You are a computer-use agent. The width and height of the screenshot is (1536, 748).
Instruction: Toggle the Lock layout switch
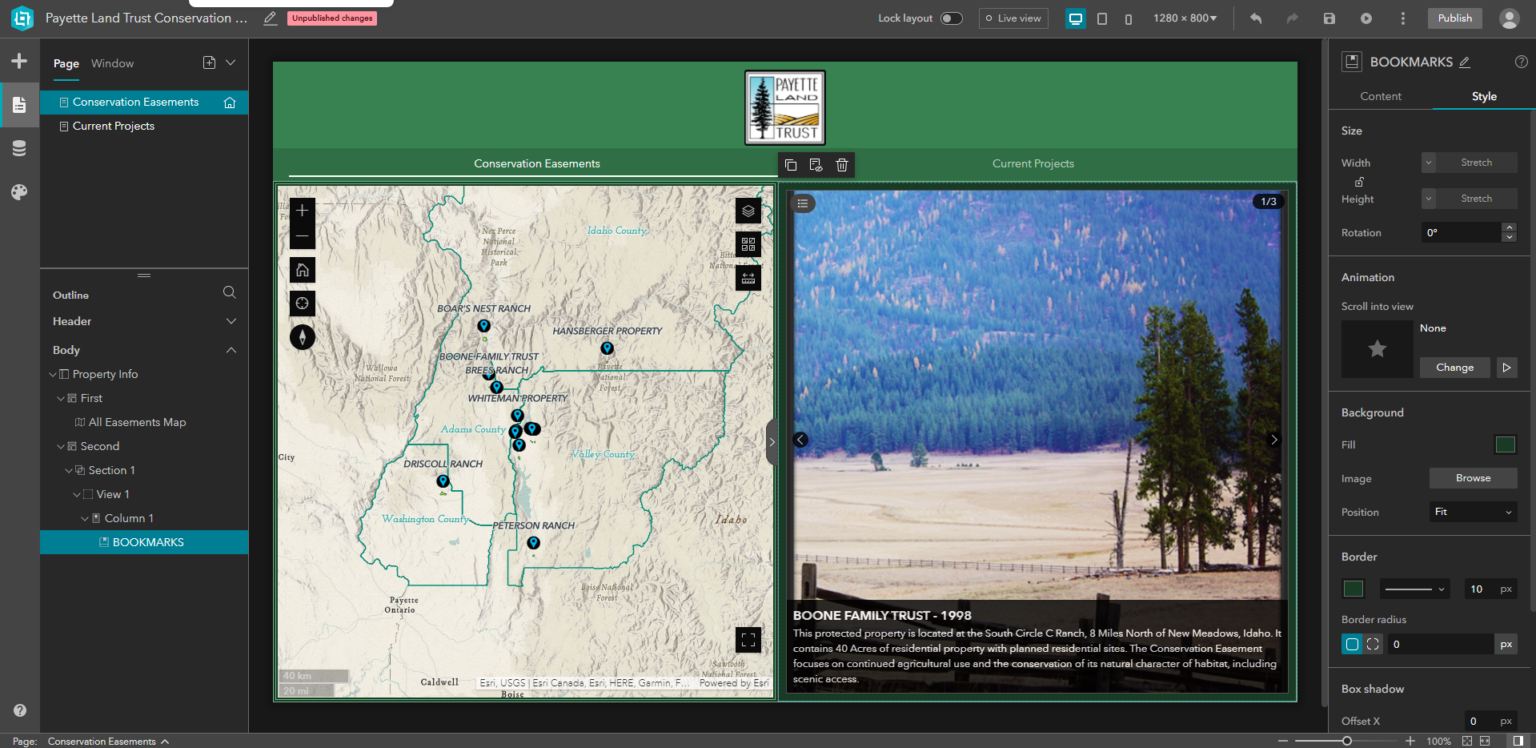pyautogui.click(x=950, y=17)
